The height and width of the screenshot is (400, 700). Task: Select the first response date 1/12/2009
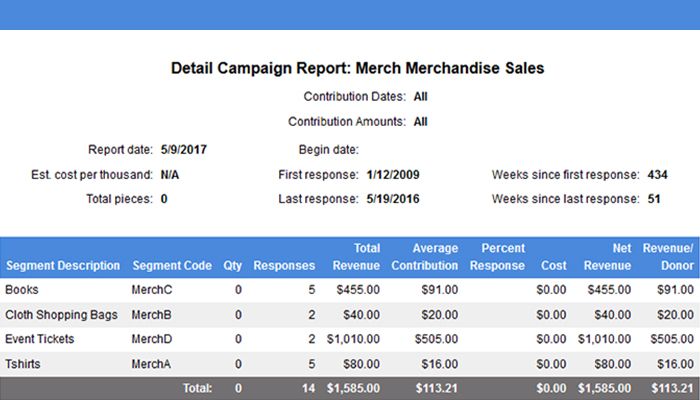click(392, 175)
